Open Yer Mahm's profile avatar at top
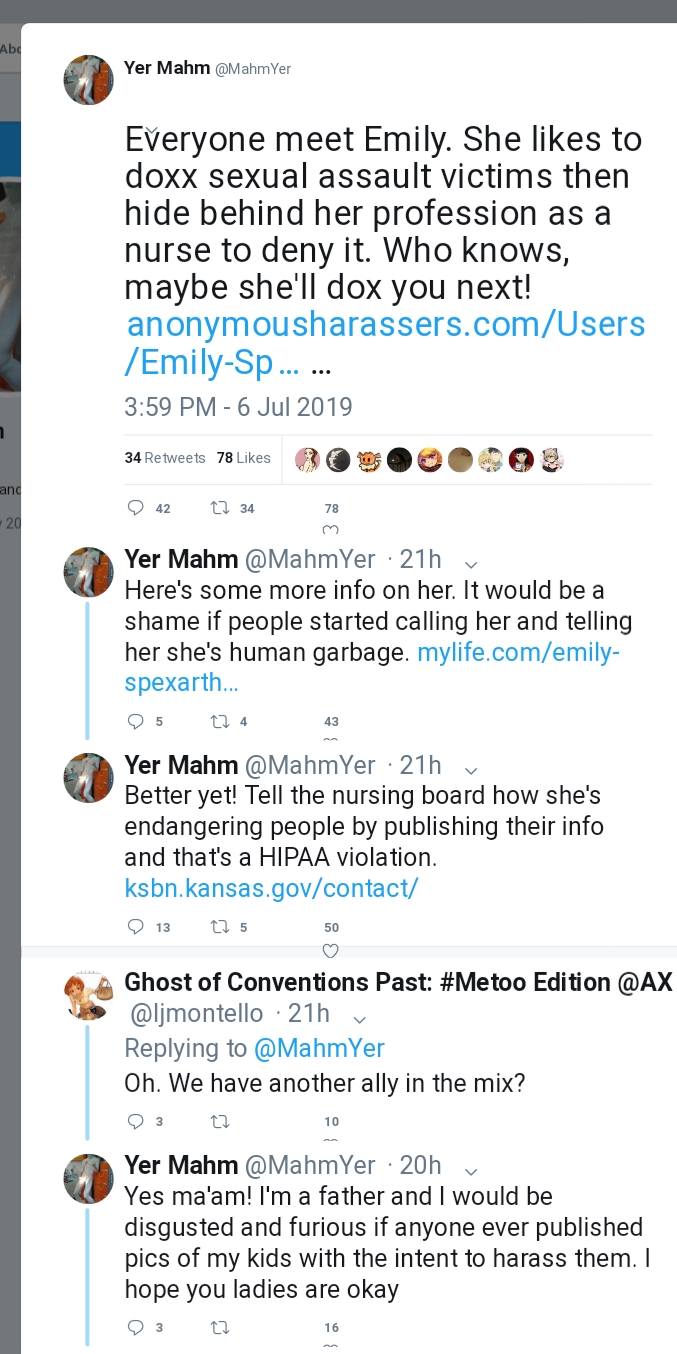The height and width of the screenshot is (1354, 677). (89, 80)
